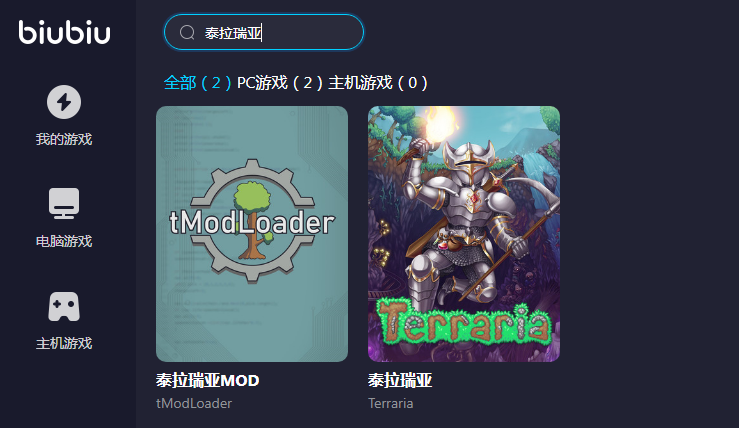Go to 我的游戏 sidebar label
Viewport: 739px width, 428px height.
click(64, 140)
